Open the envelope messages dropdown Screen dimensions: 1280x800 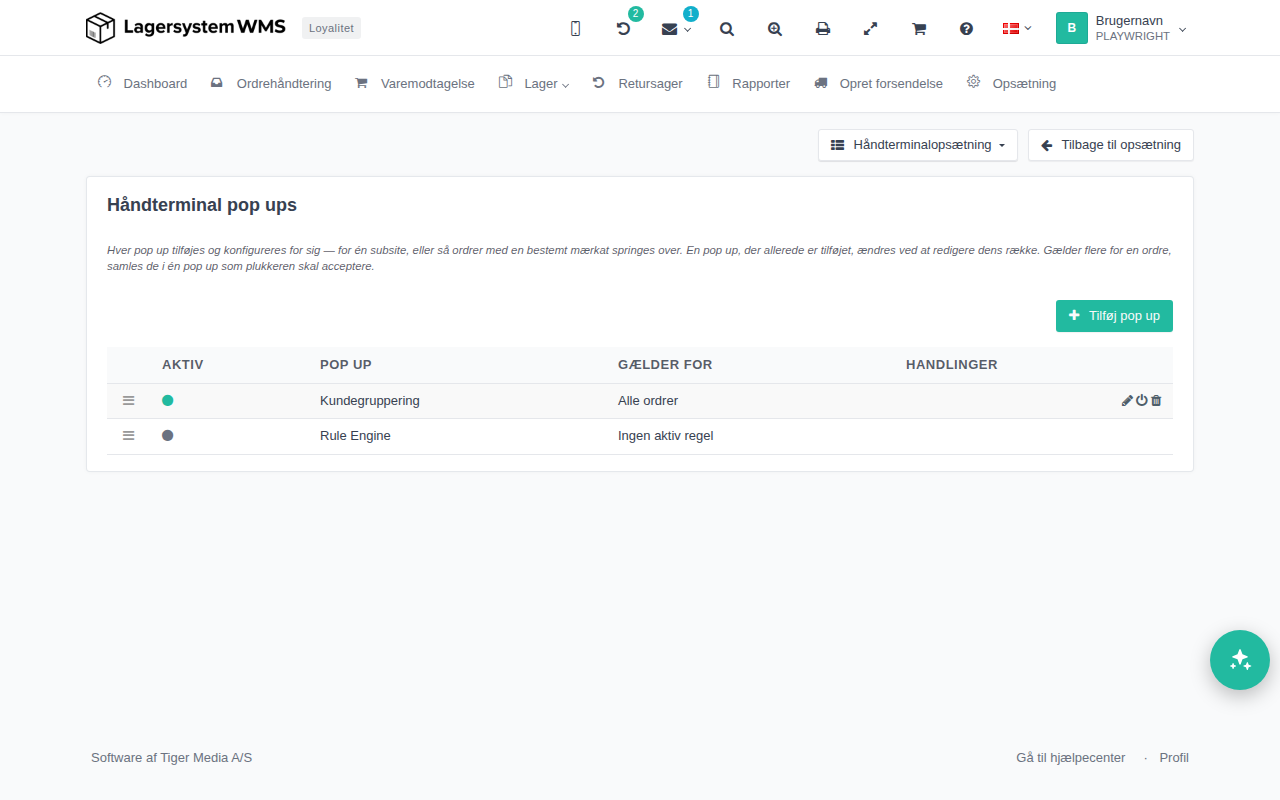tap(676, 29)
